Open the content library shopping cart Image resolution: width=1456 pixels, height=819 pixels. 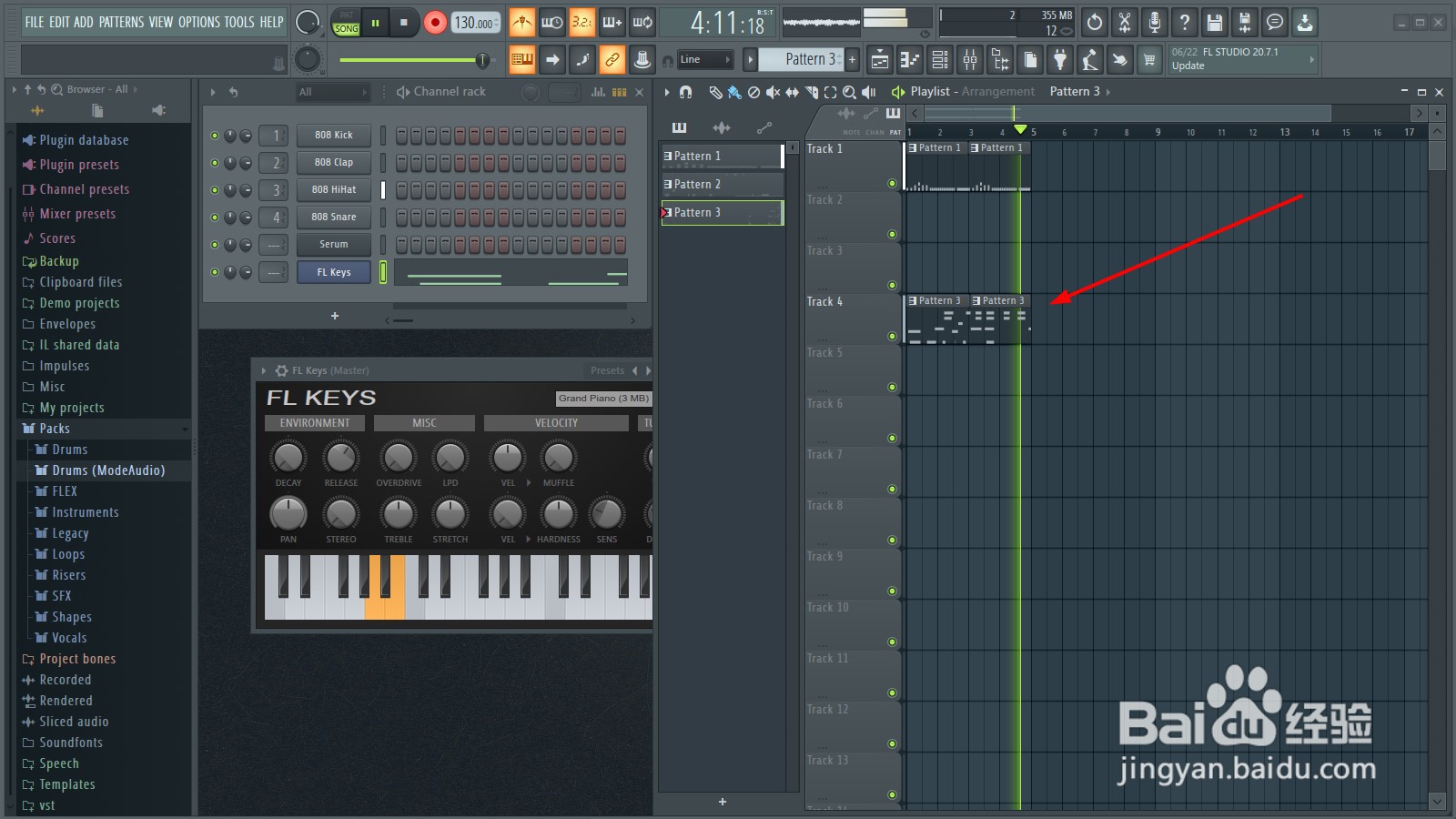pos(1150,60)
